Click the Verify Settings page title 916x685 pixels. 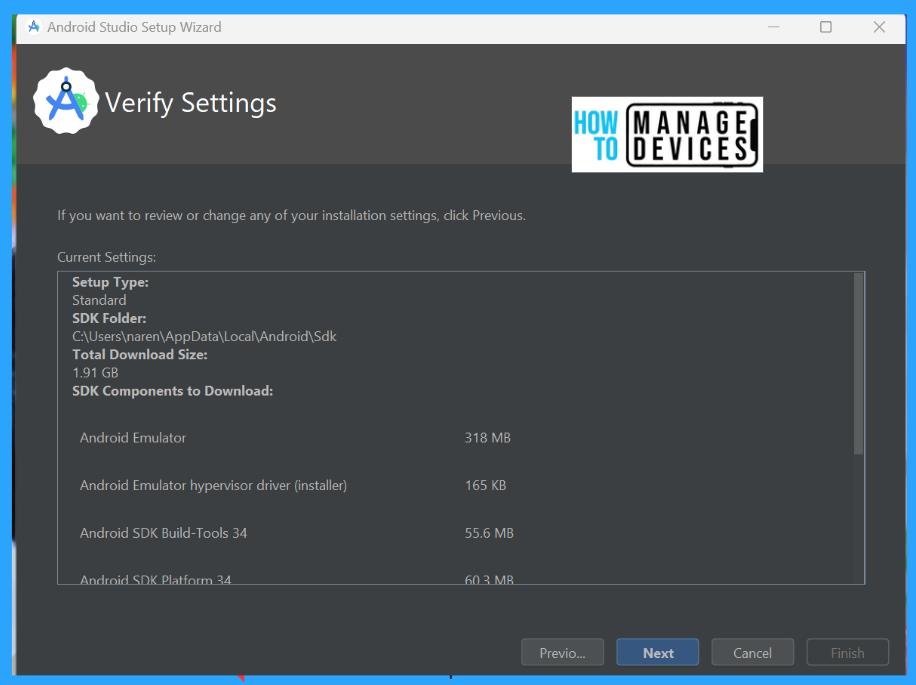click(190, 103)
